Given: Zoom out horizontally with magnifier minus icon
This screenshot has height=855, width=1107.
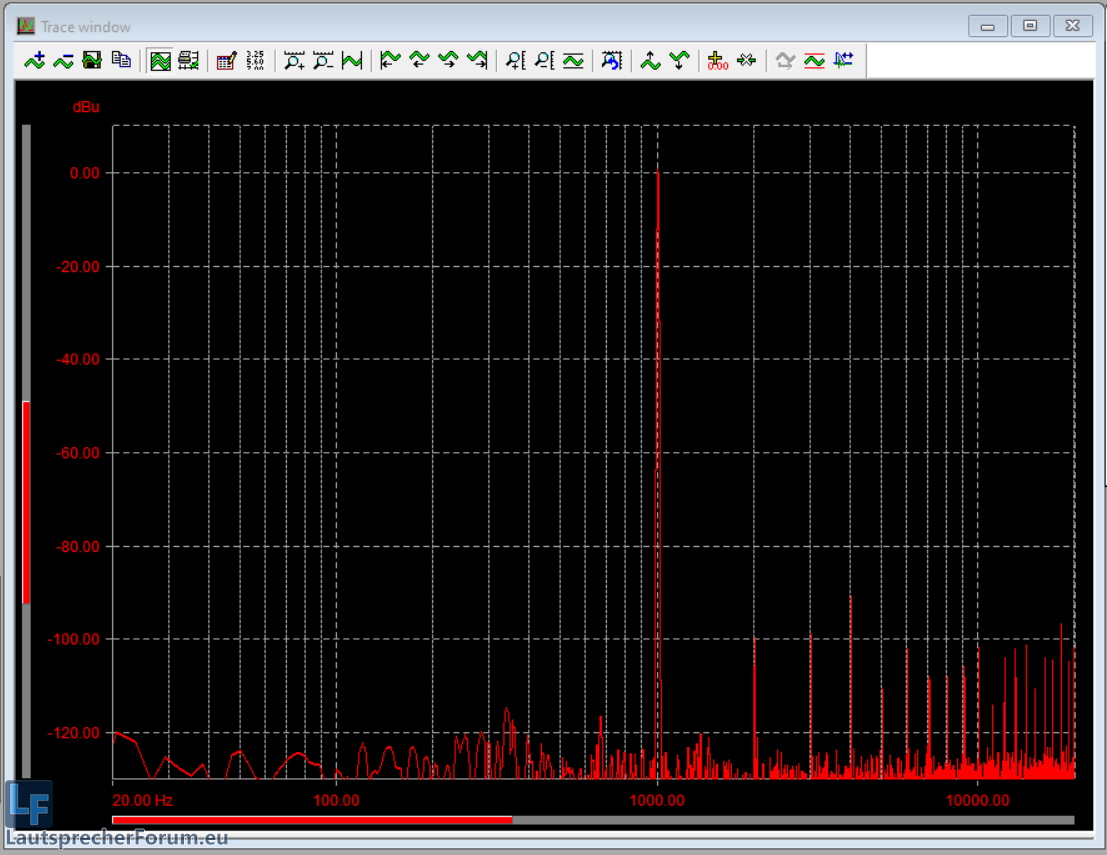Looking at the screenshot, I should tap(323, 61).
